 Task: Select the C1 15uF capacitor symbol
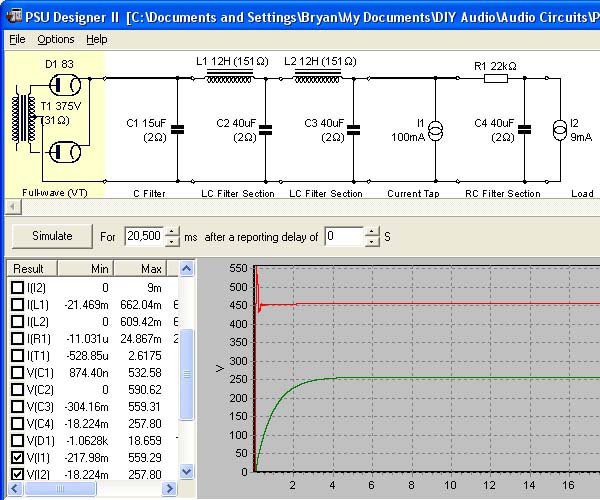177,130
